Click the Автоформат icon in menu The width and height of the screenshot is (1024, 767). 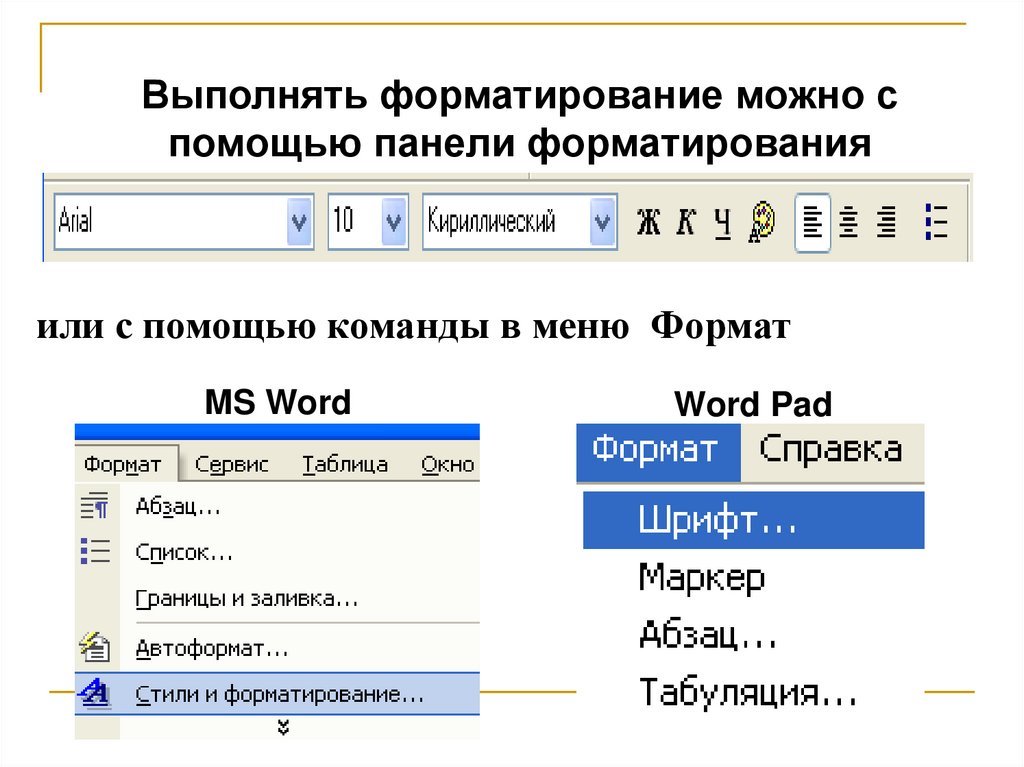(95, 648)
